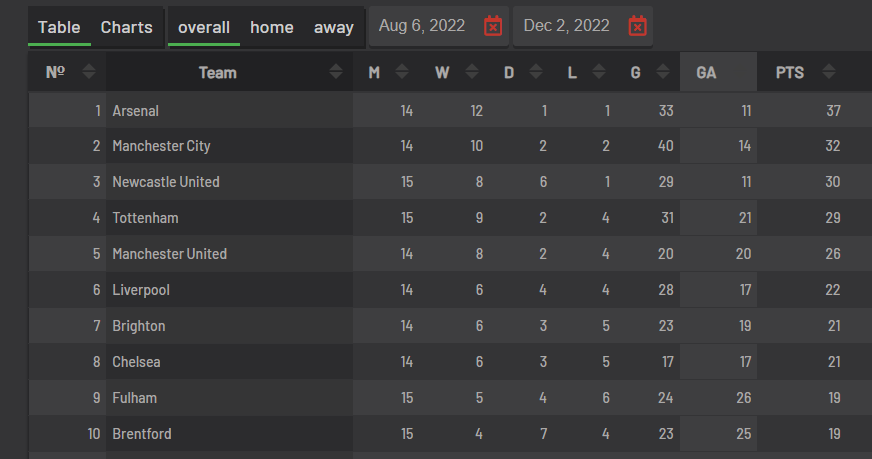The width and height of the screenshot is (872, 459).
Task: Show home results only
Action: 272,27
